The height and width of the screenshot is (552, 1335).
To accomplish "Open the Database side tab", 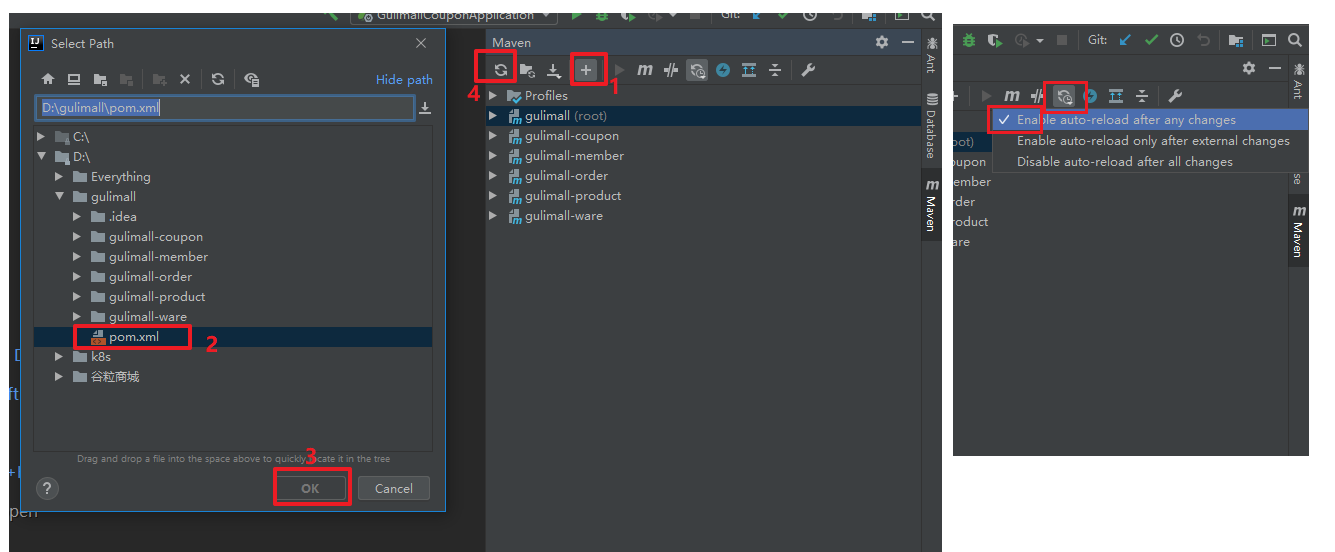I will pos(931,126).
